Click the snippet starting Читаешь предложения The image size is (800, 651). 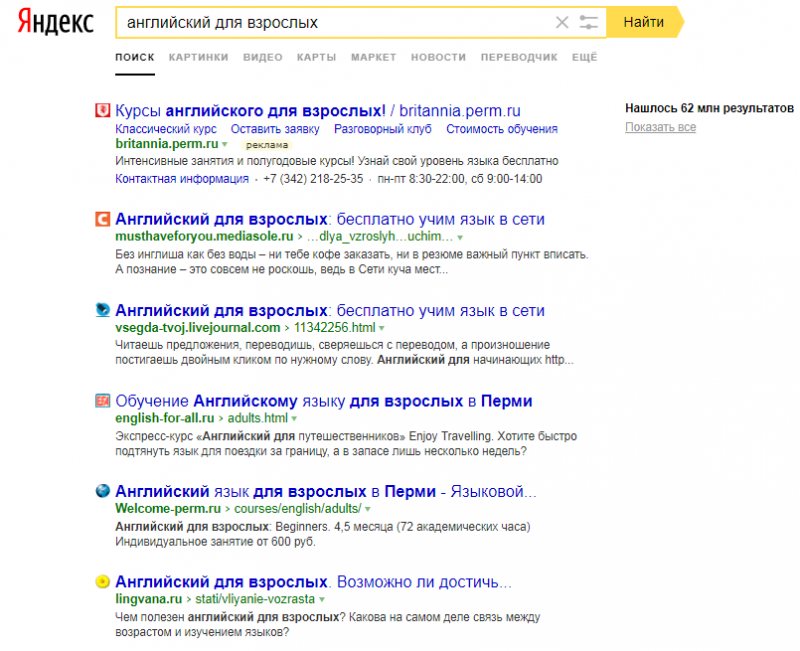tap(344, 353)
